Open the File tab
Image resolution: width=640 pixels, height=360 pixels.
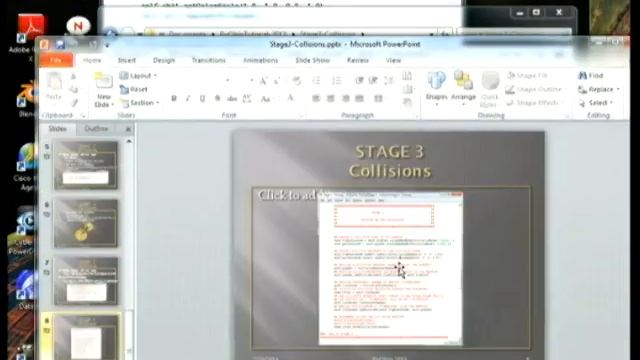click(56, 60)
